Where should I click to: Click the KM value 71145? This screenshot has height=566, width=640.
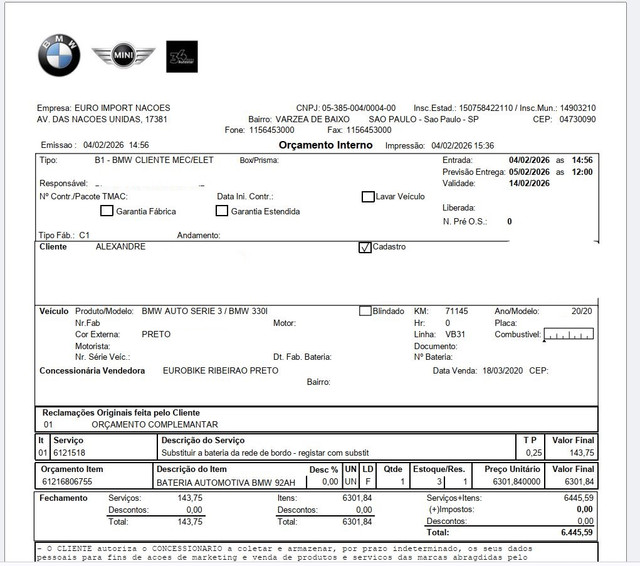tap(456, 311)
